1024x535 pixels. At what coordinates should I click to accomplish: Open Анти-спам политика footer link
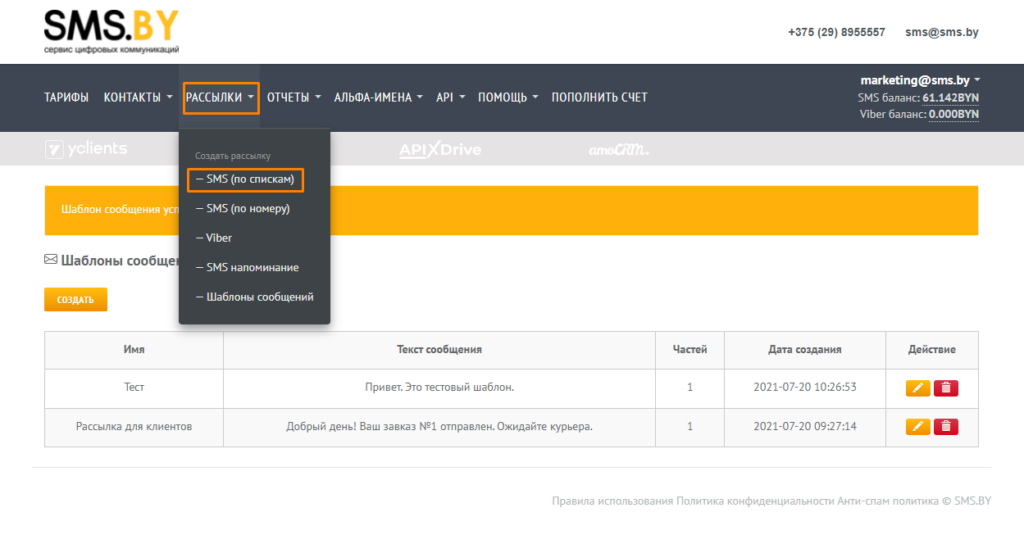point(888,501)
